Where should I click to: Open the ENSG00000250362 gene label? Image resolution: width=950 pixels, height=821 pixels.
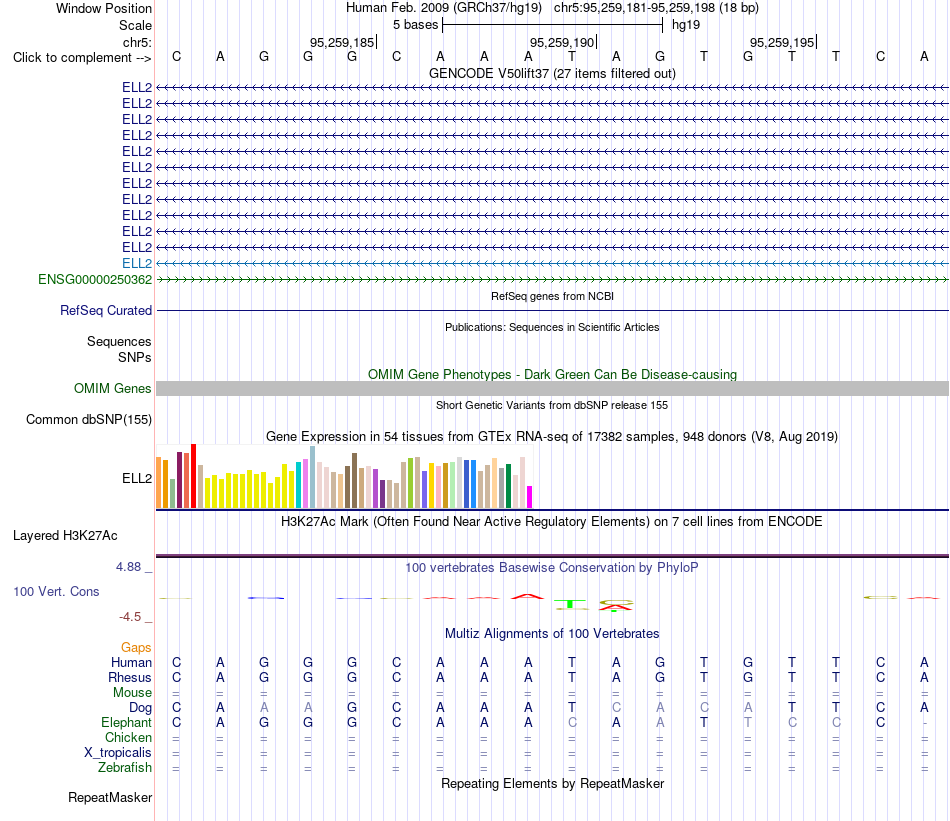95,279
